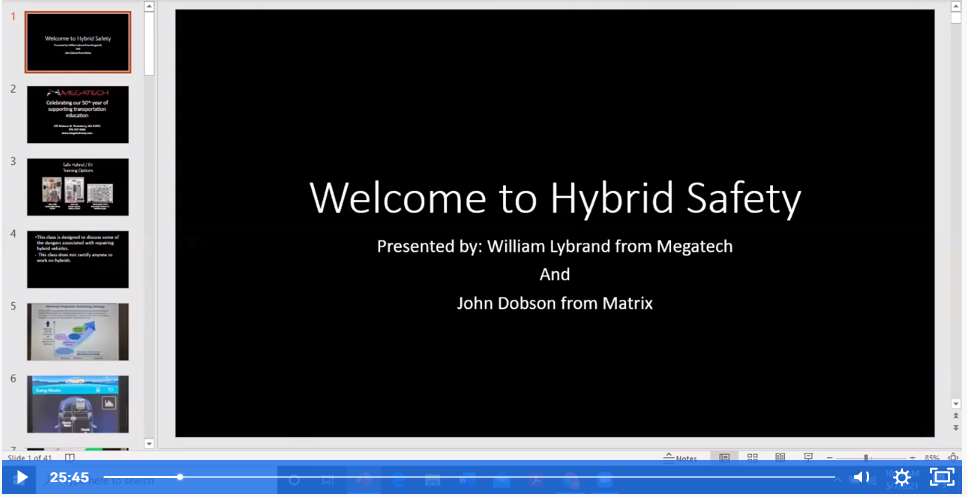Mute the video with the speaker icon
This screenshot has height=497, width=967.
click(861, 477)
